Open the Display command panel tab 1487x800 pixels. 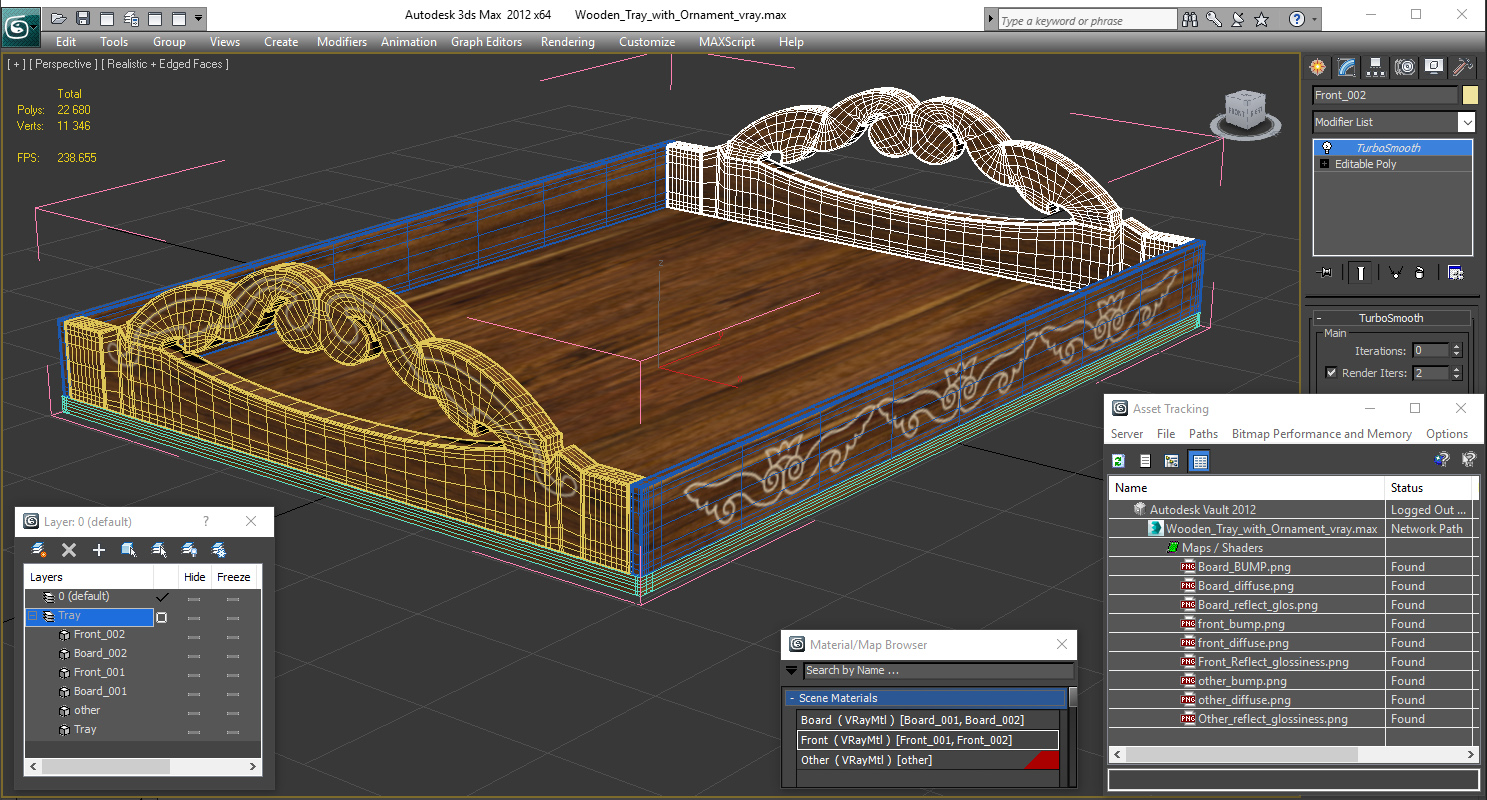(x=1434, y=67)
